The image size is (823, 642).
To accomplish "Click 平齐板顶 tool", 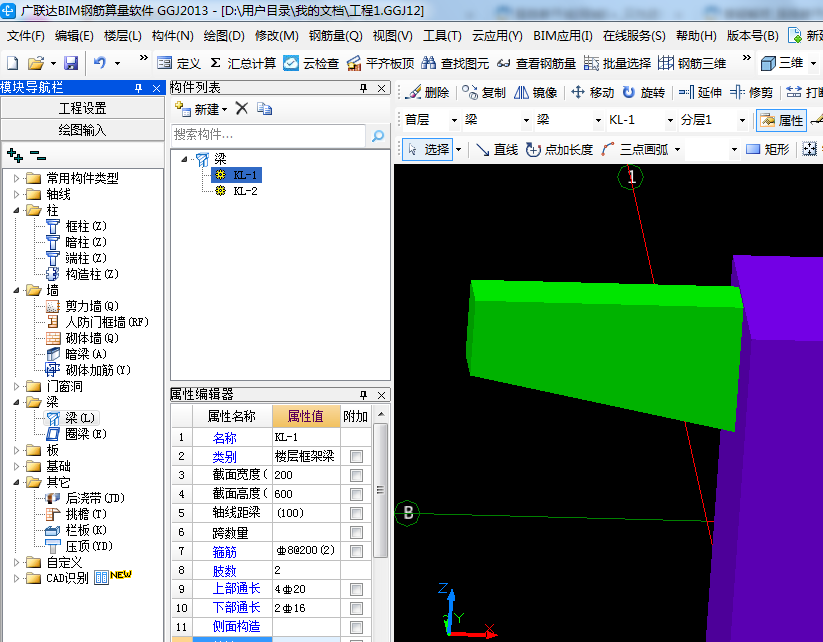I will 381,64.
